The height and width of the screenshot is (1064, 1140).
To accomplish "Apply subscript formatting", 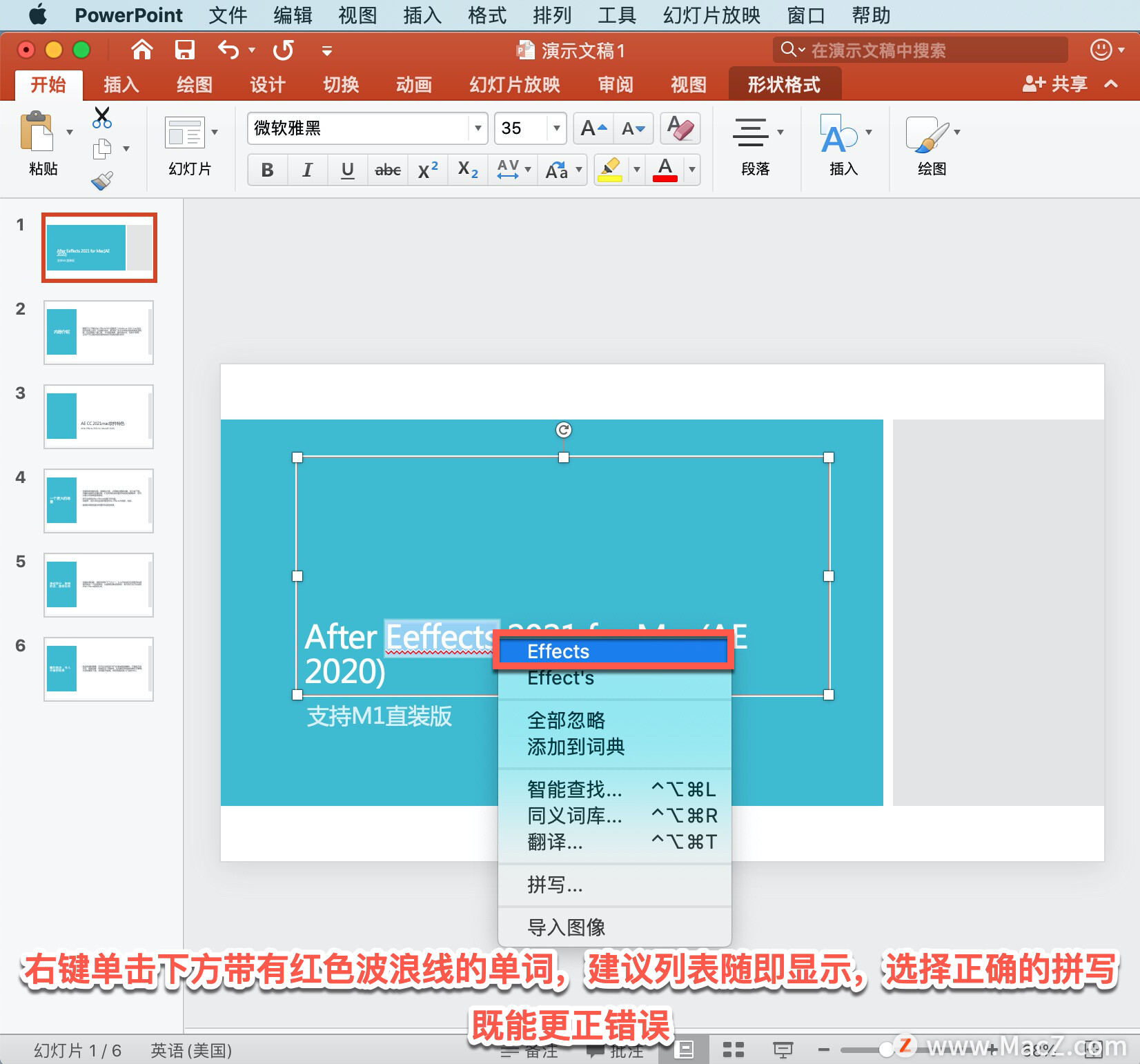I will coord(468,170).
